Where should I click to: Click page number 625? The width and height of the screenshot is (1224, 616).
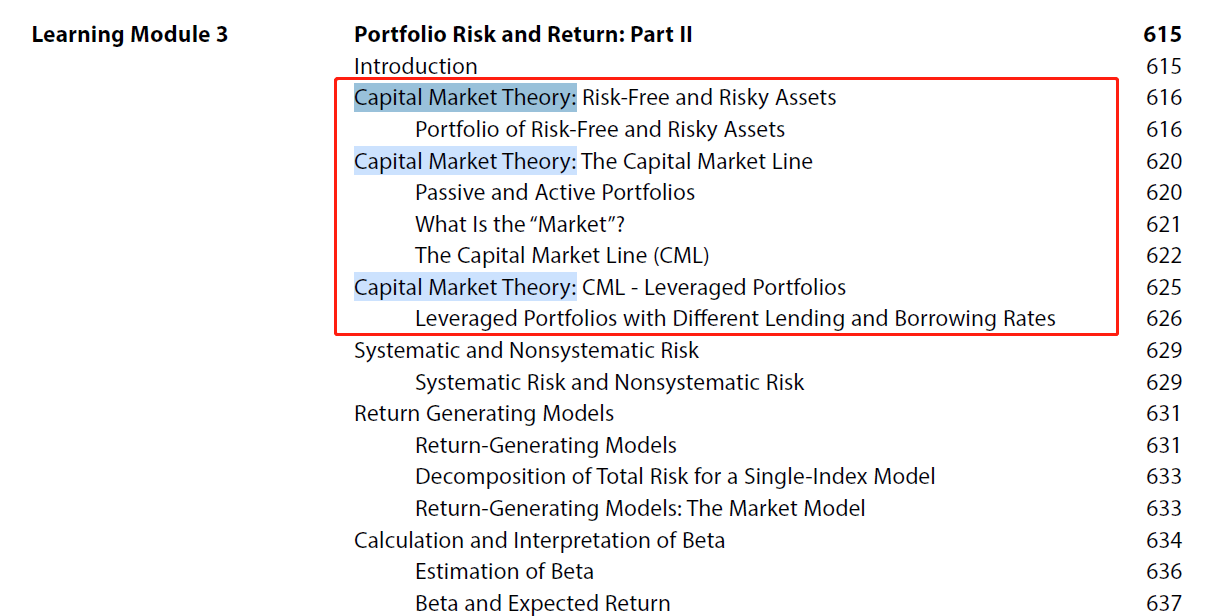coord(1164,287)
